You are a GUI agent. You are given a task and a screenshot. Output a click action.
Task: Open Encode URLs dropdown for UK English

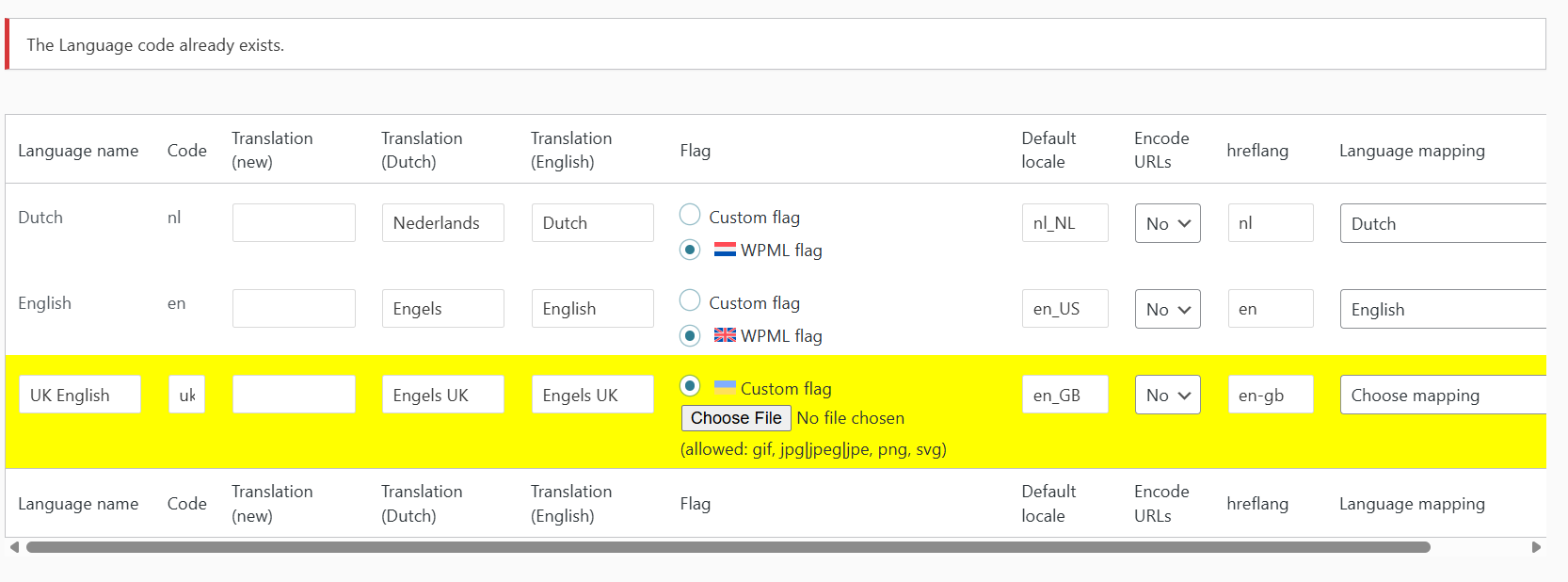tap(1167, 395)
